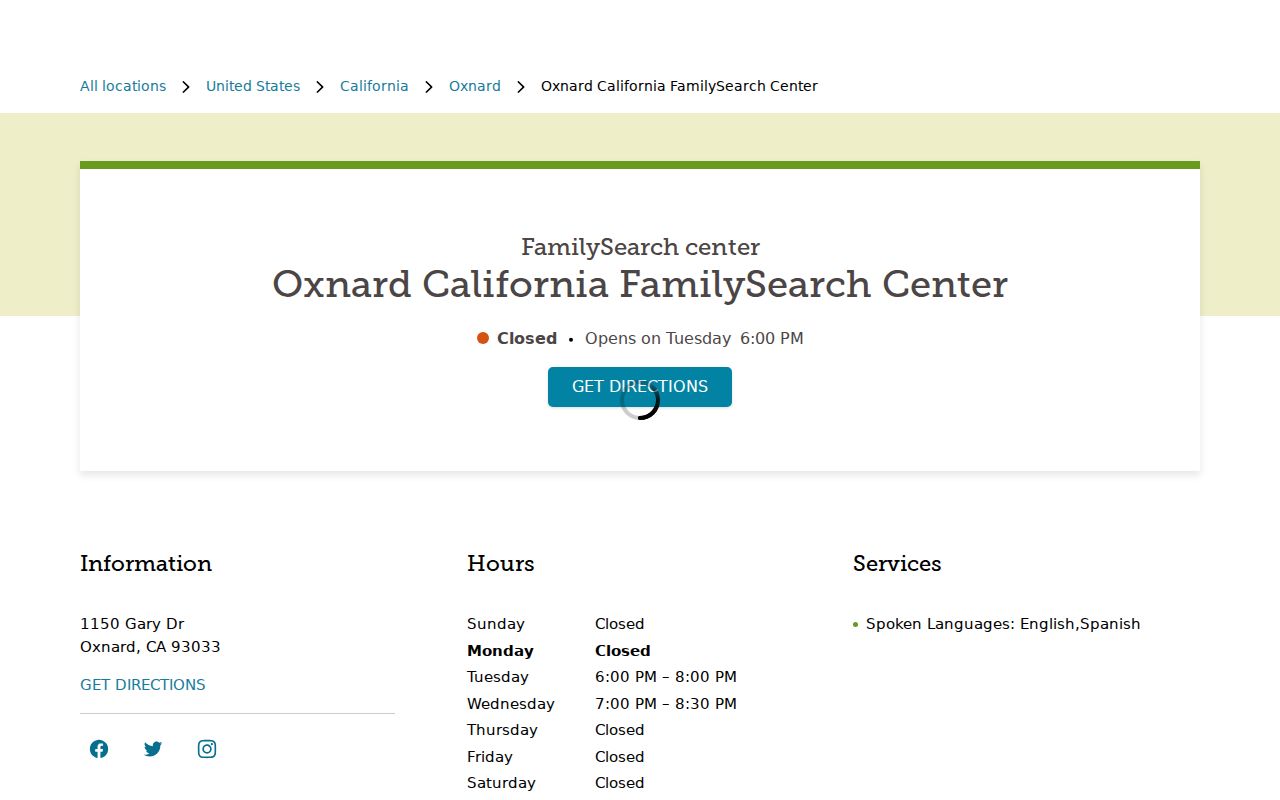Click the Thursday row label

click(502, 730)
